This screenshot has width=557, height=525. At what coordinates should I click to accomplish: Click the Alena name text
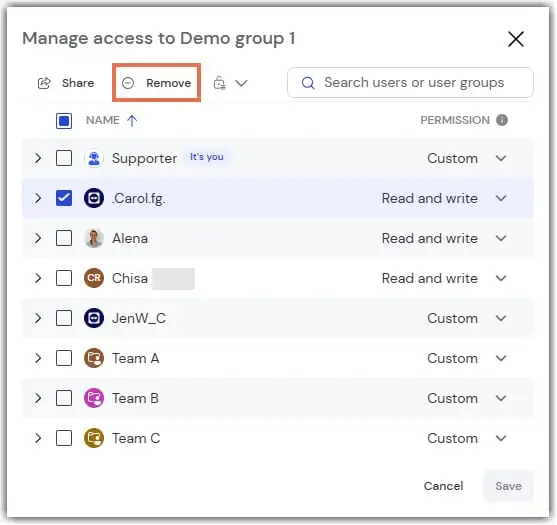tap(130, 238)
